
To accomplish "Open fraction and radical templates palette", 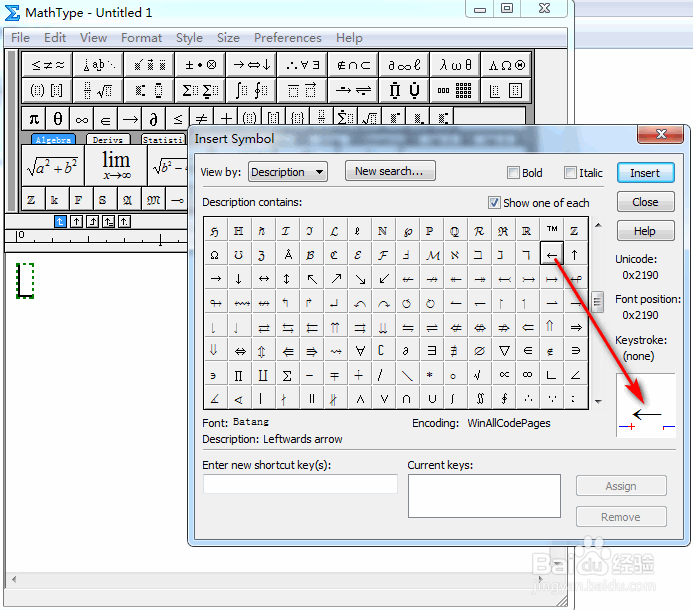I will tap(99, 91).
